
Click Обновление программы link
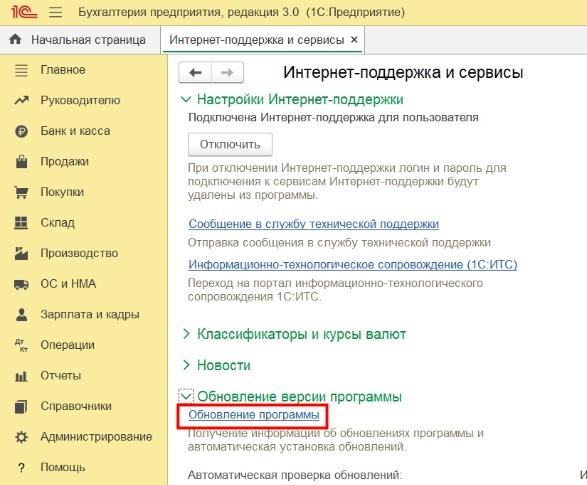(x=254, y=415)
